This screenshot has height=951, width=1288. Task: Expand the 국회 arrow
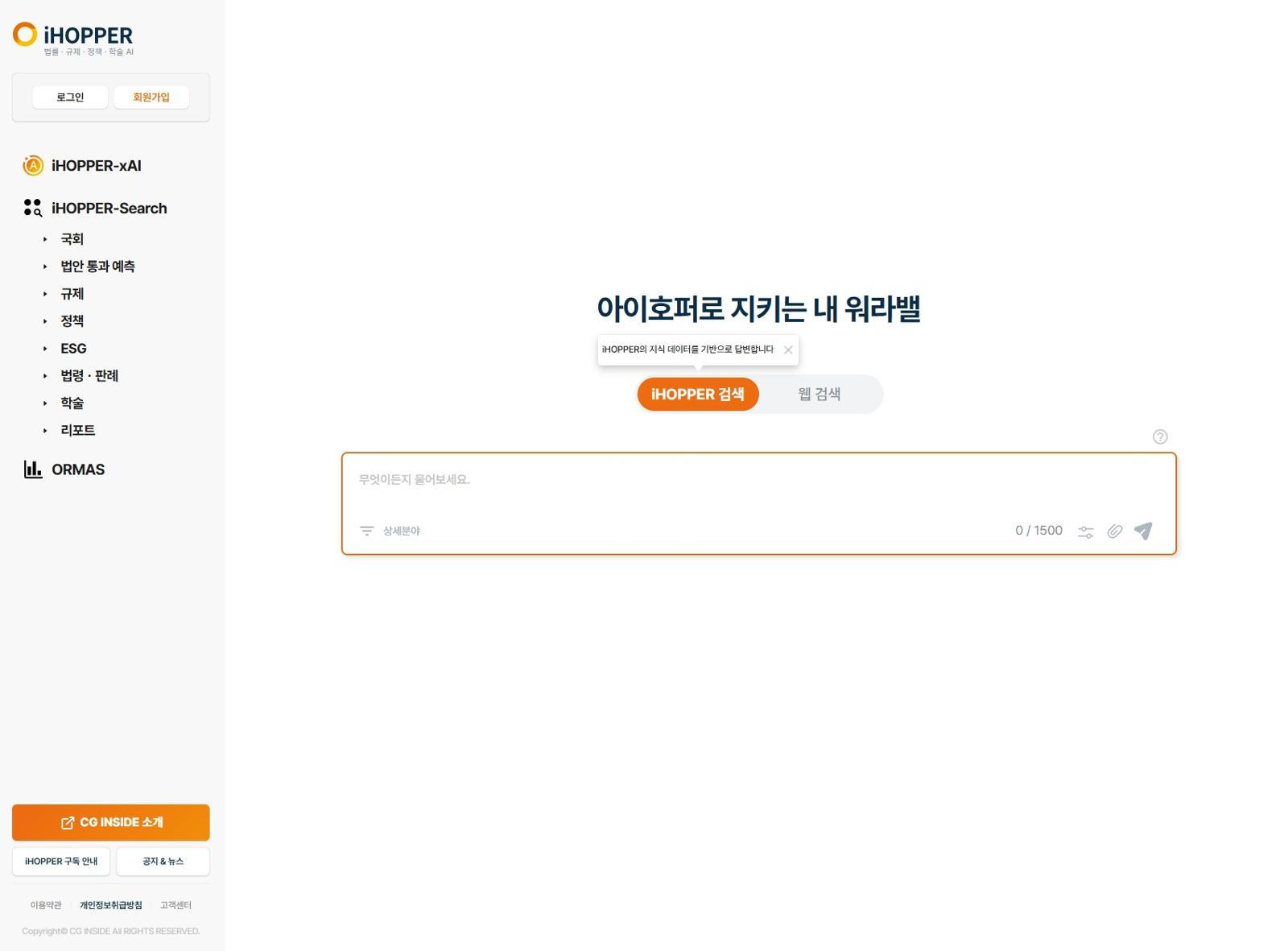click(x=45, y=239)
